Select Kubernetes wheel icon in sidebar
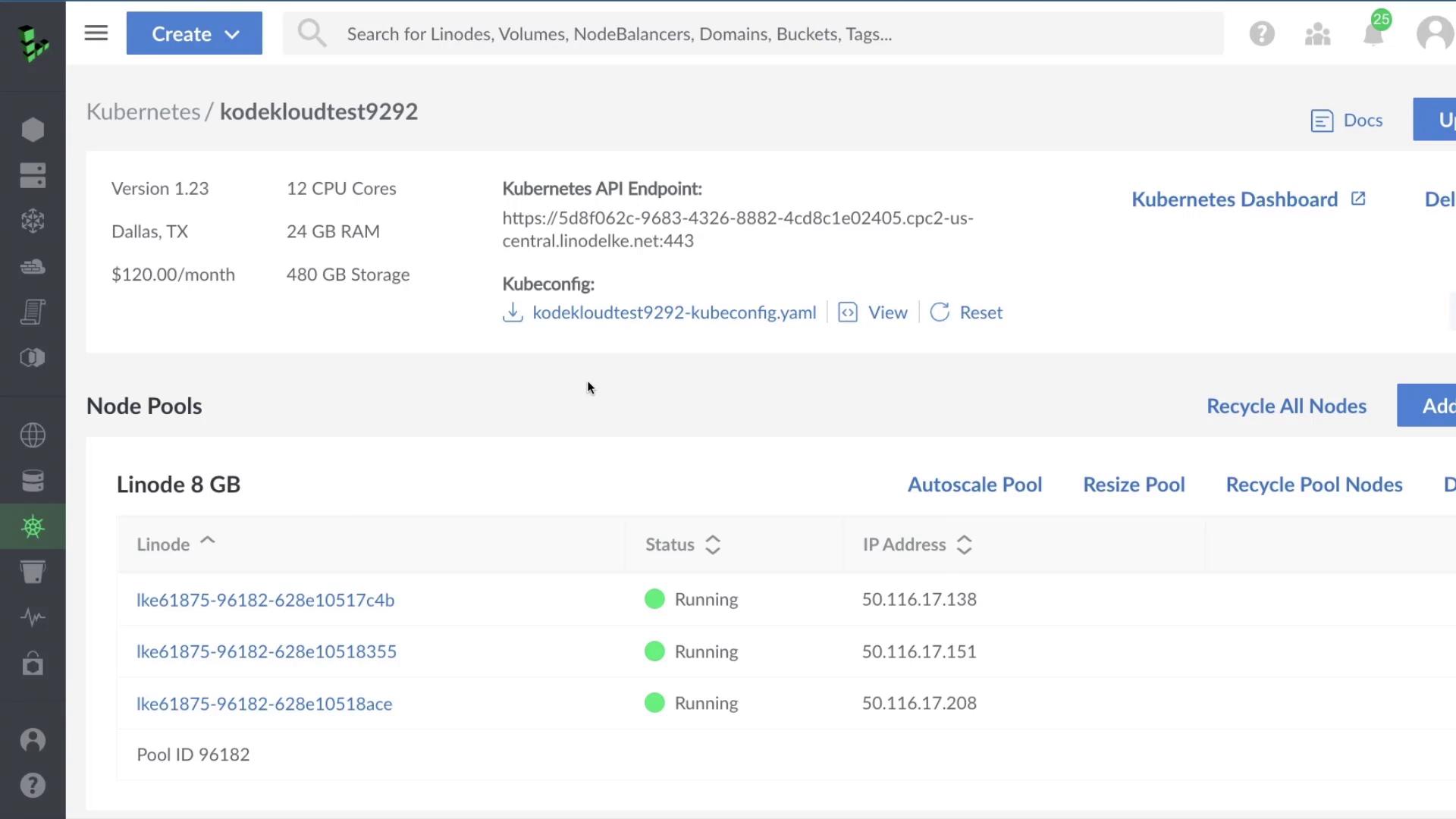Image resolution: width=1456 pixels, height=819 pixels. pyautogui.click(x=33, y=526)
